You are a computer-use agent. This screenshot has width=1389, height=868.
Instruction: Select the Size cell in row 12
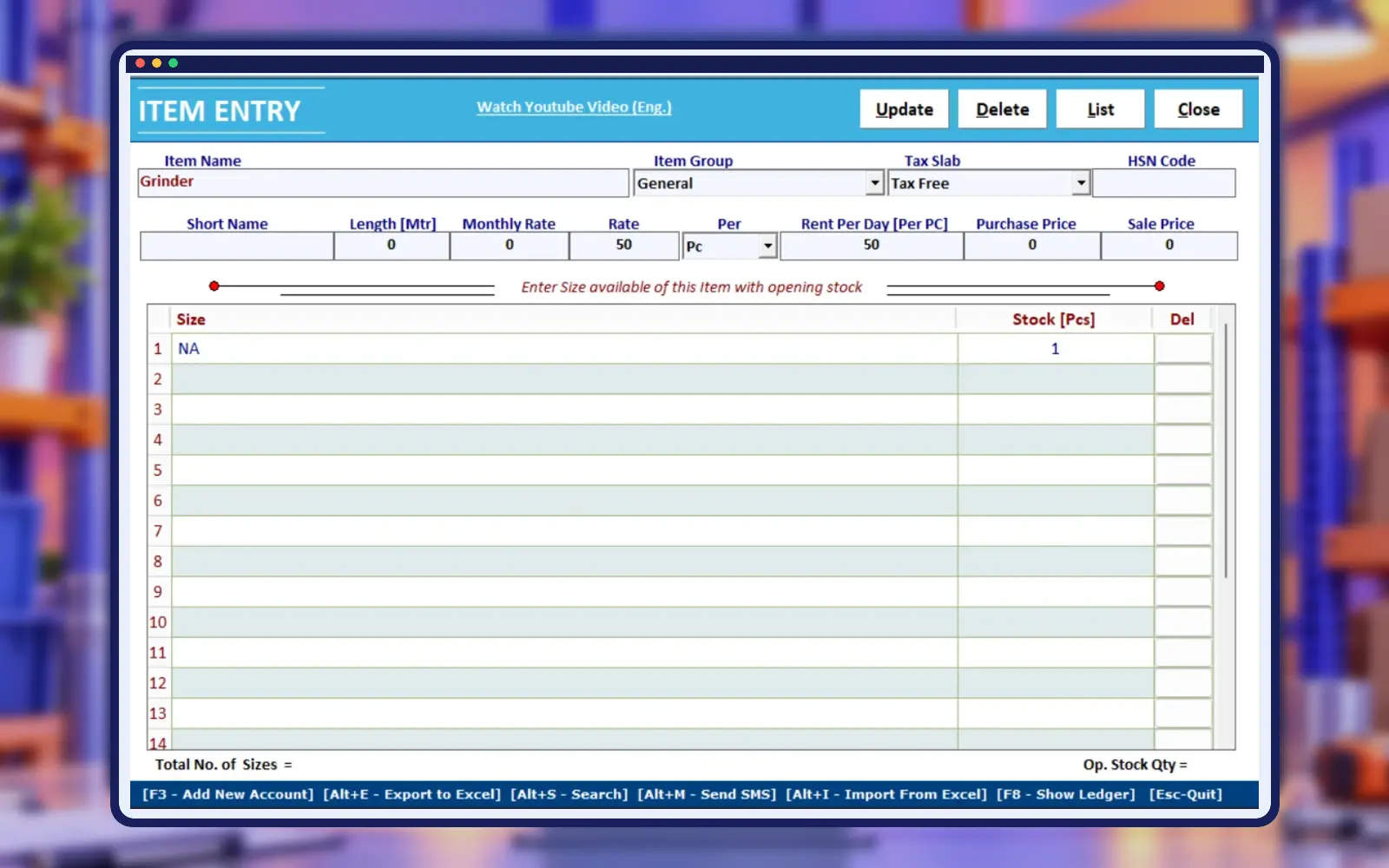click(x=564, y=683)
